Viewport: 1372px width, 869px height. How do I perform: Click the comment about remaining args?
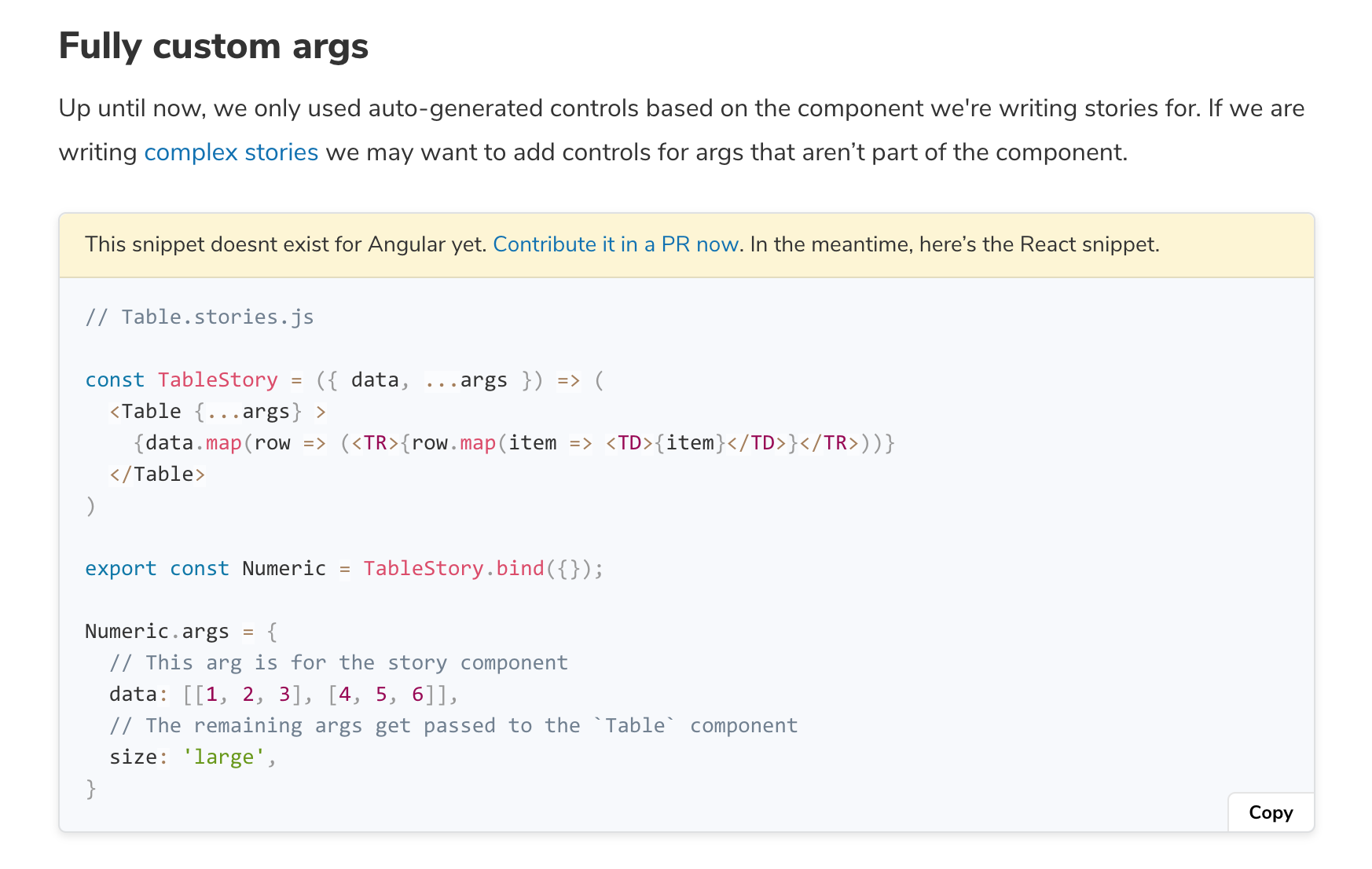click(453, 725)
